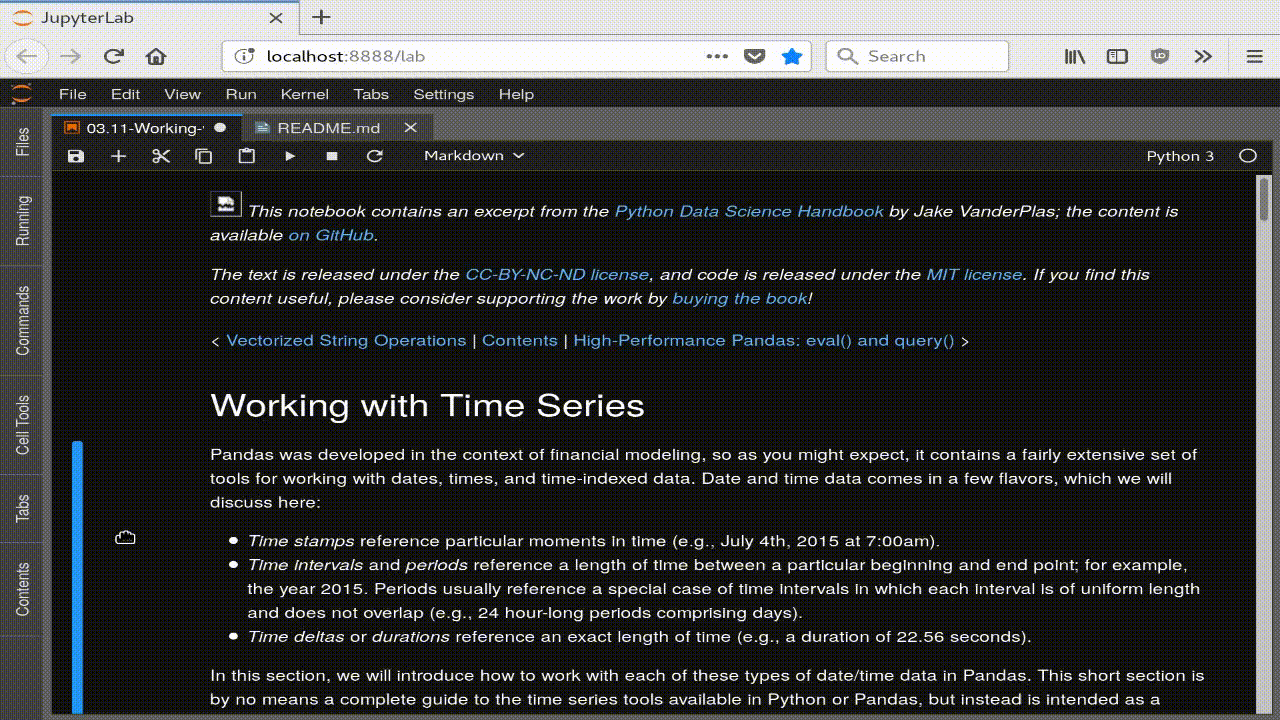Open the File menu

[73, 94]
